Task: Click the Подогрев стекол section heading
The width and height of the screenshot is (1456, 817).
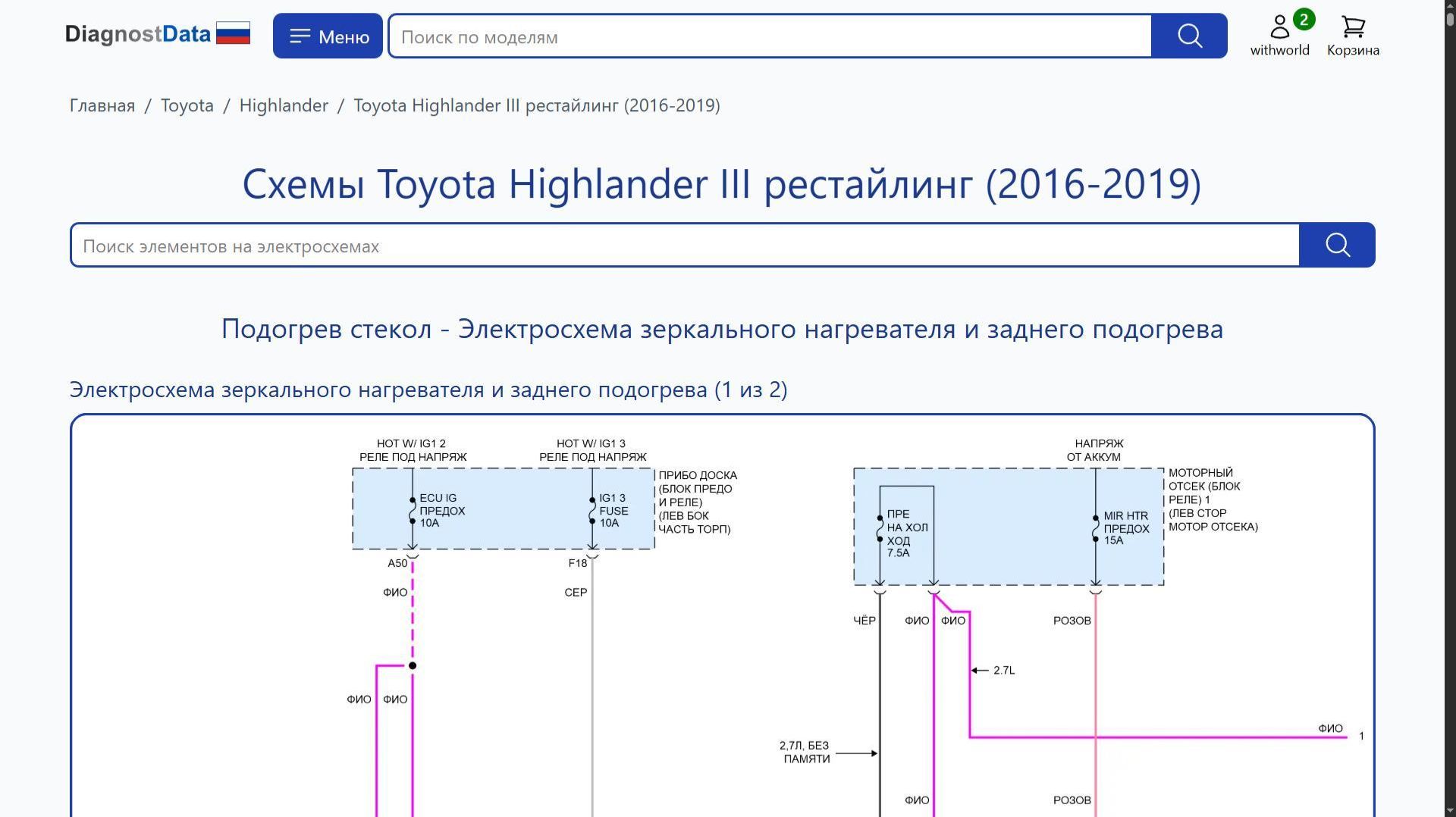Action: point(722,329)
